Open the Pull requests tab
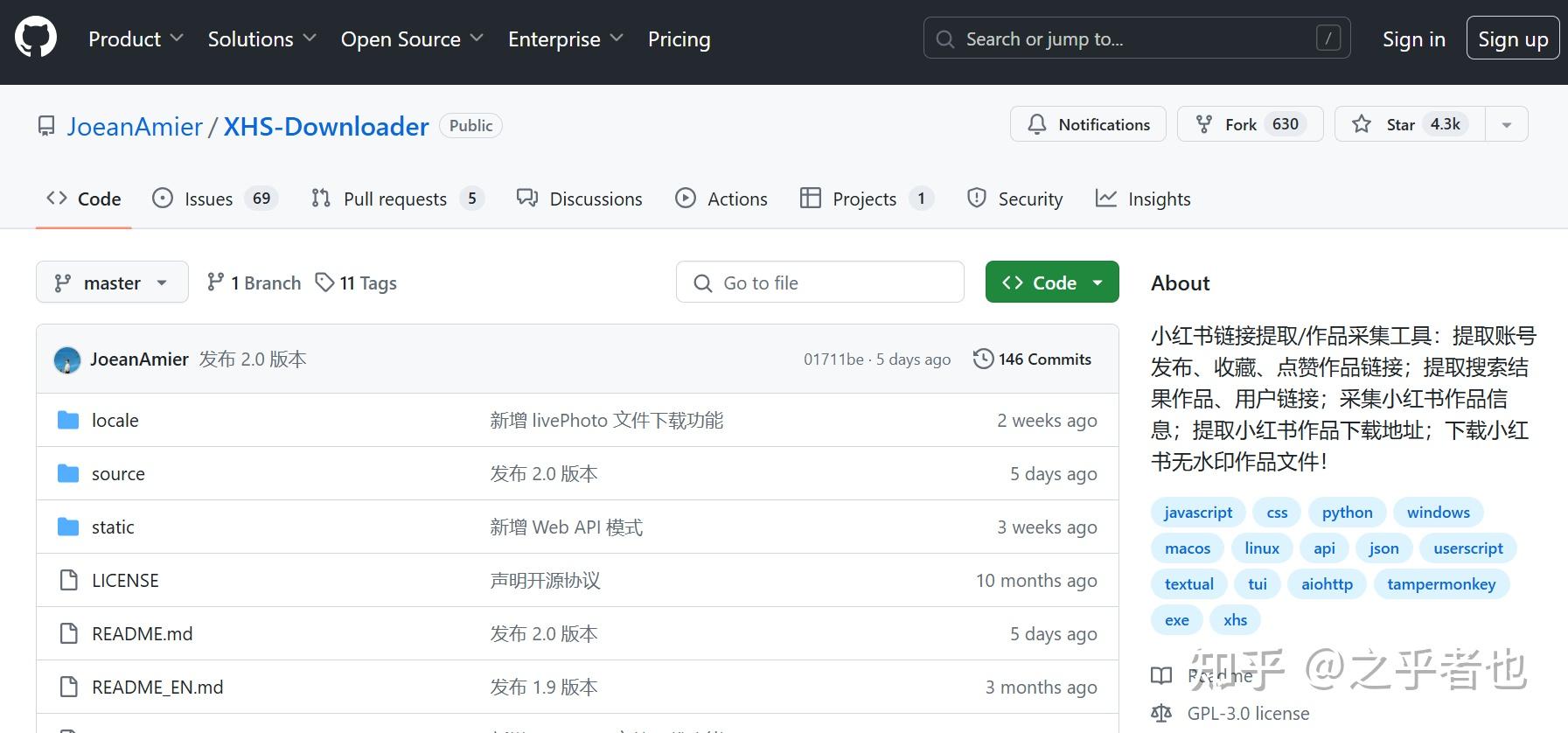This screenshot has width=1568, height=733. [397, 199]
